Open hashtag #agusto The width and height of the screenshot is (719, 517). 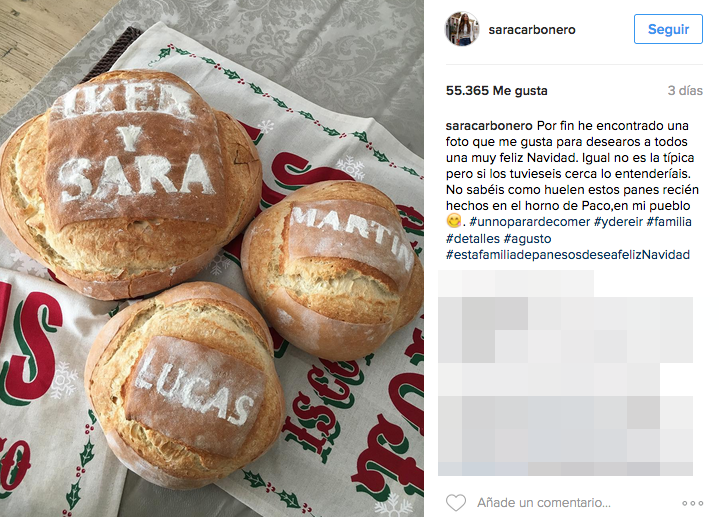click(527, 239)
